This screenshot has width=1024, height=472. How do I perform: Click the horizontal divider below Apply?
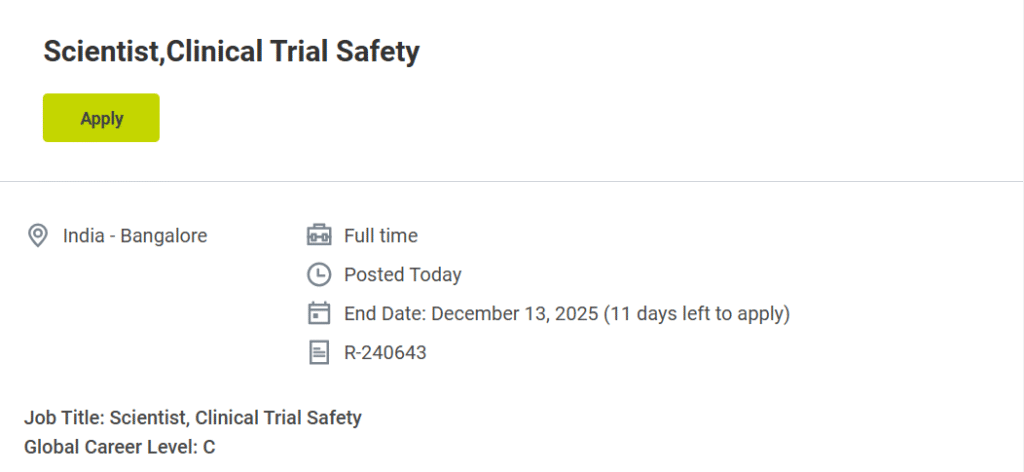point(512,181)
